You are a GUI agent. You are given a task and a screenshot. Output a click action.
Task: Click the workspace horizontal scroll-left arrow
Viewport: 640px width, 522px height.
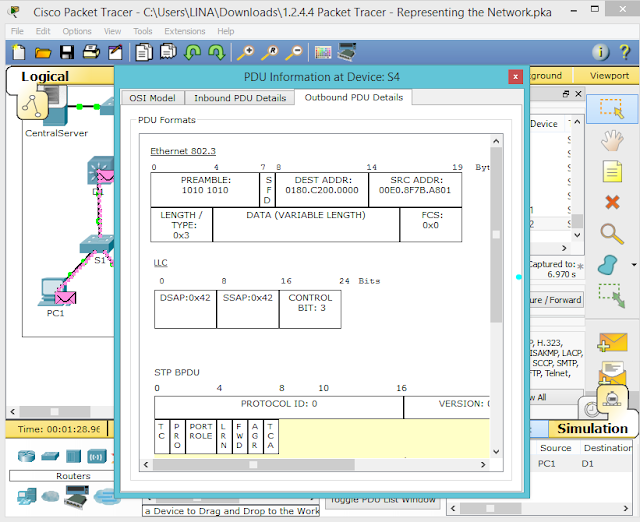12,411
